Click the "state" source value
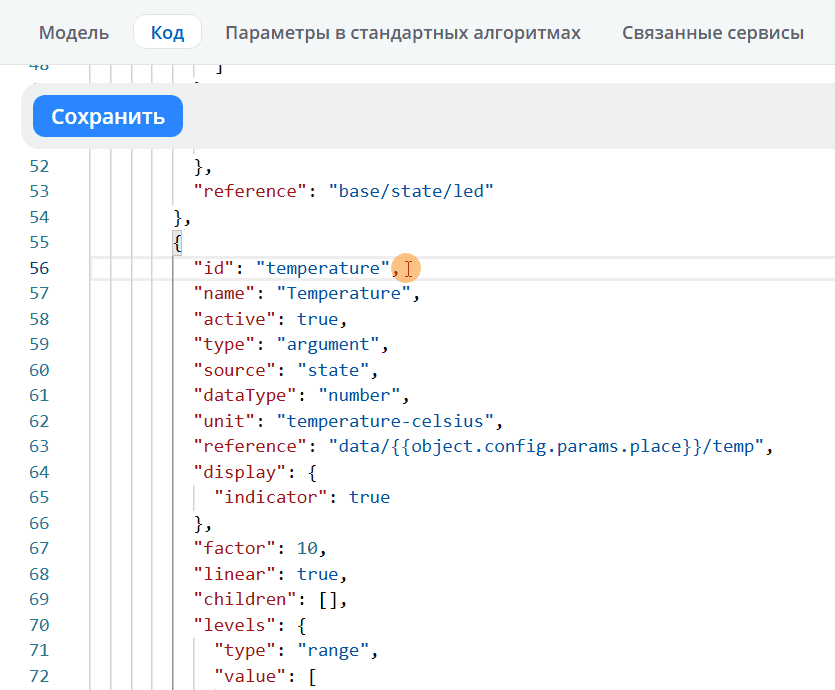This screenshot has width=835, height=690. click(333, 371)
